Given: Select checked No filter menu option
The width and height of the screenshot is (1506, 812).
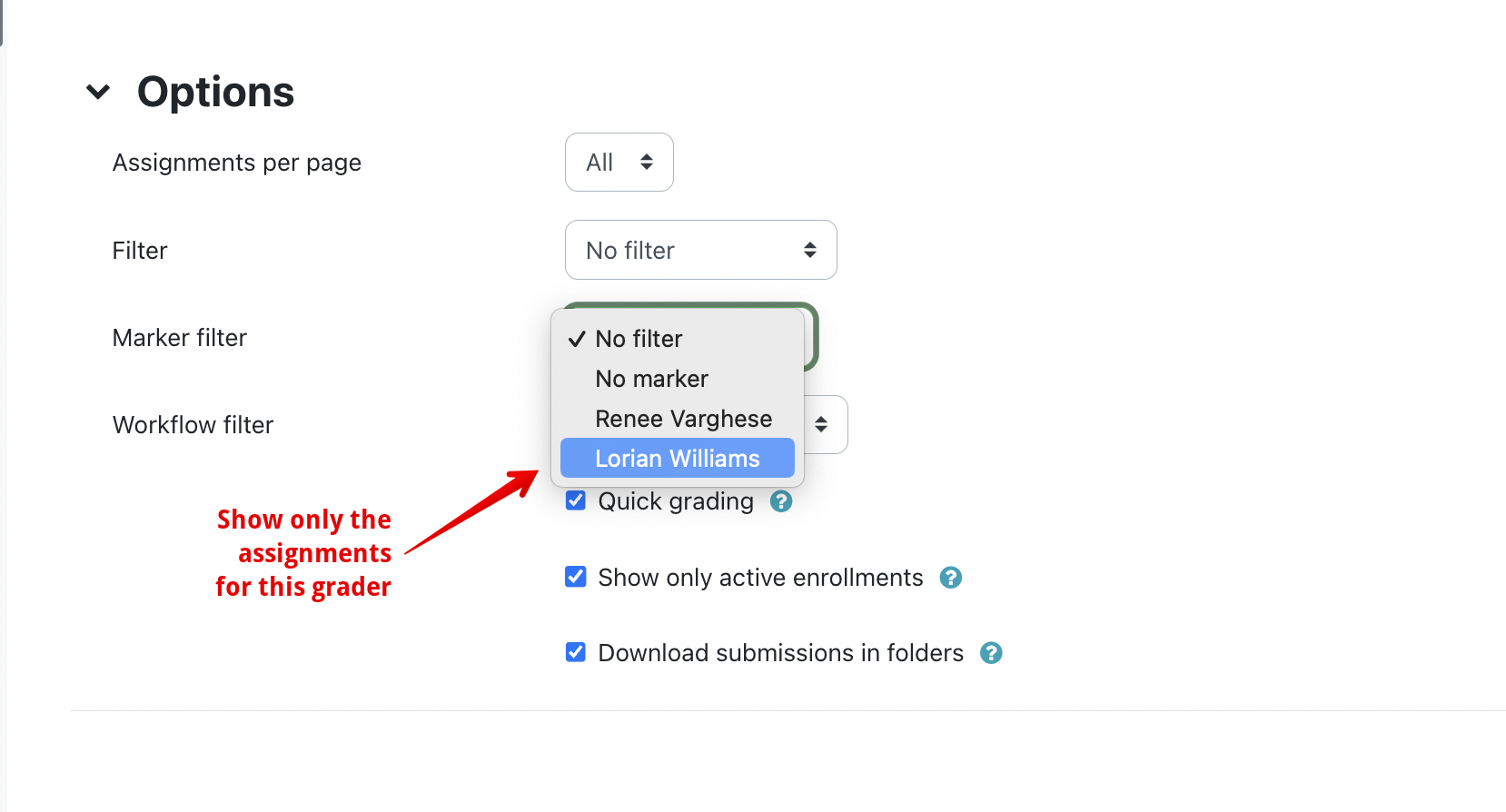Looking at the screenshot, I should click(639, 339).
